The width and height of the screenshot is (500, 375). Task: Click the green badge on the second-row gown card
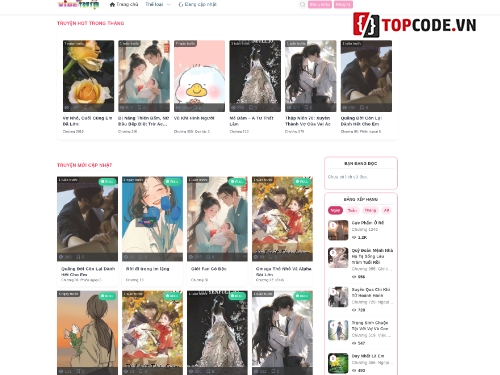tap(238, 296)
